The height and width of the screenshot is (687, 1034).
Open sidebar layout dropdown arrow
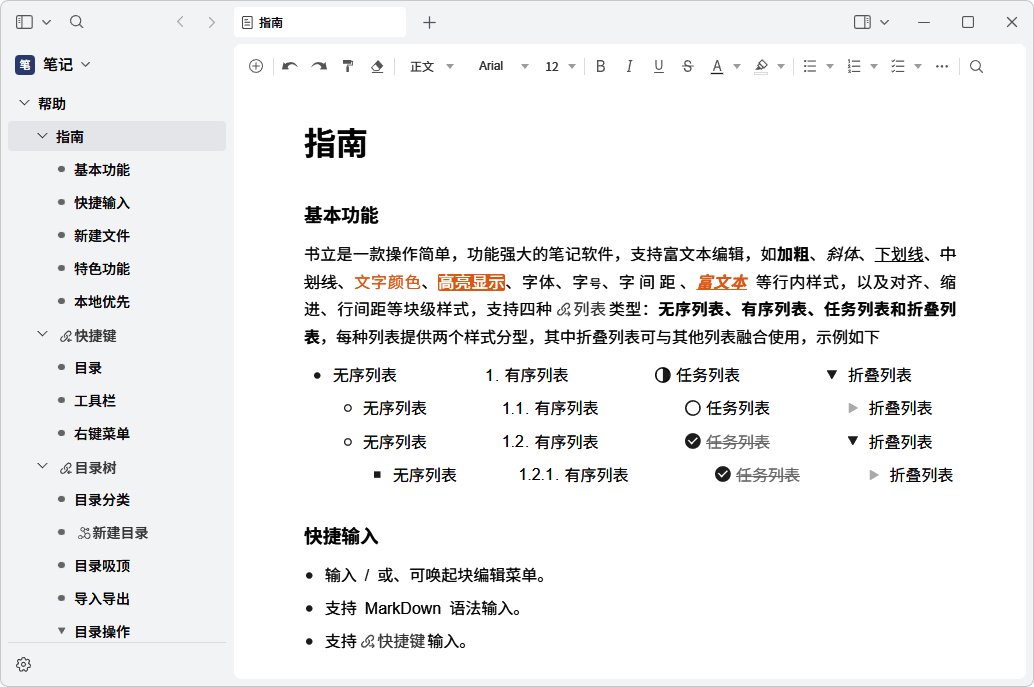(x=47, y=22)
